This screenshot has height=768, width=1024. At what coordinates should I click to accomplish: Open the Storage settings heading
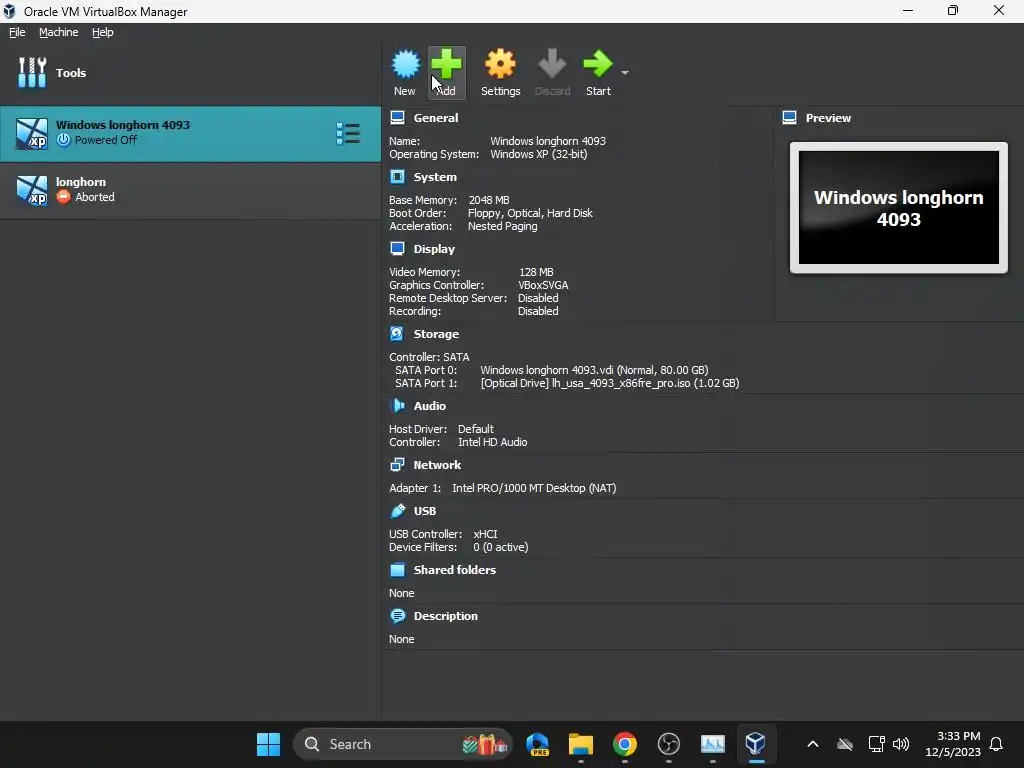[436, 334]
